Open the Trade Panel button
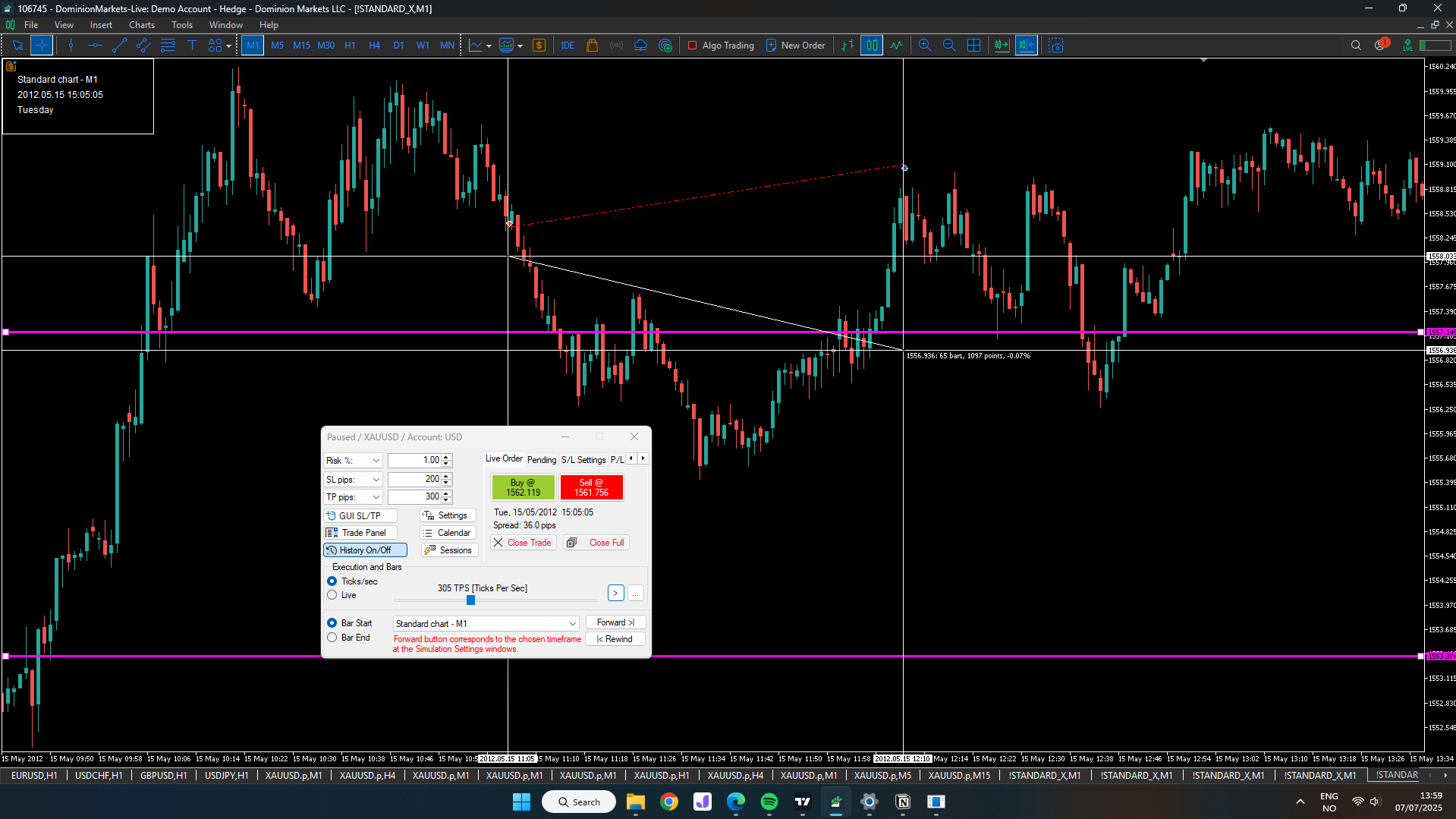Screen dimensions: 1456x819 point(360,533)
